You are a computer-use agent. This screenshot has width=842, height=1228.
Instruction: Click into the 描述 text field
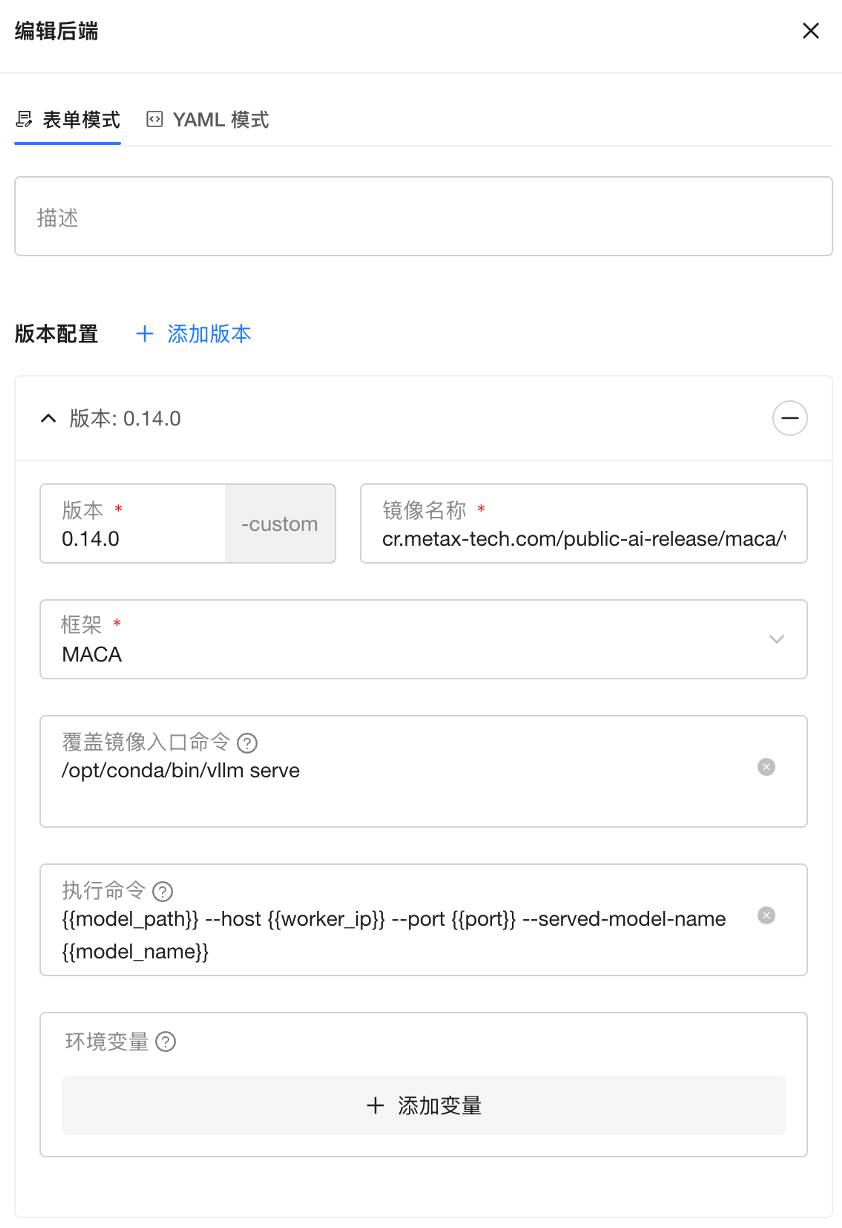(x=423, y=217)
